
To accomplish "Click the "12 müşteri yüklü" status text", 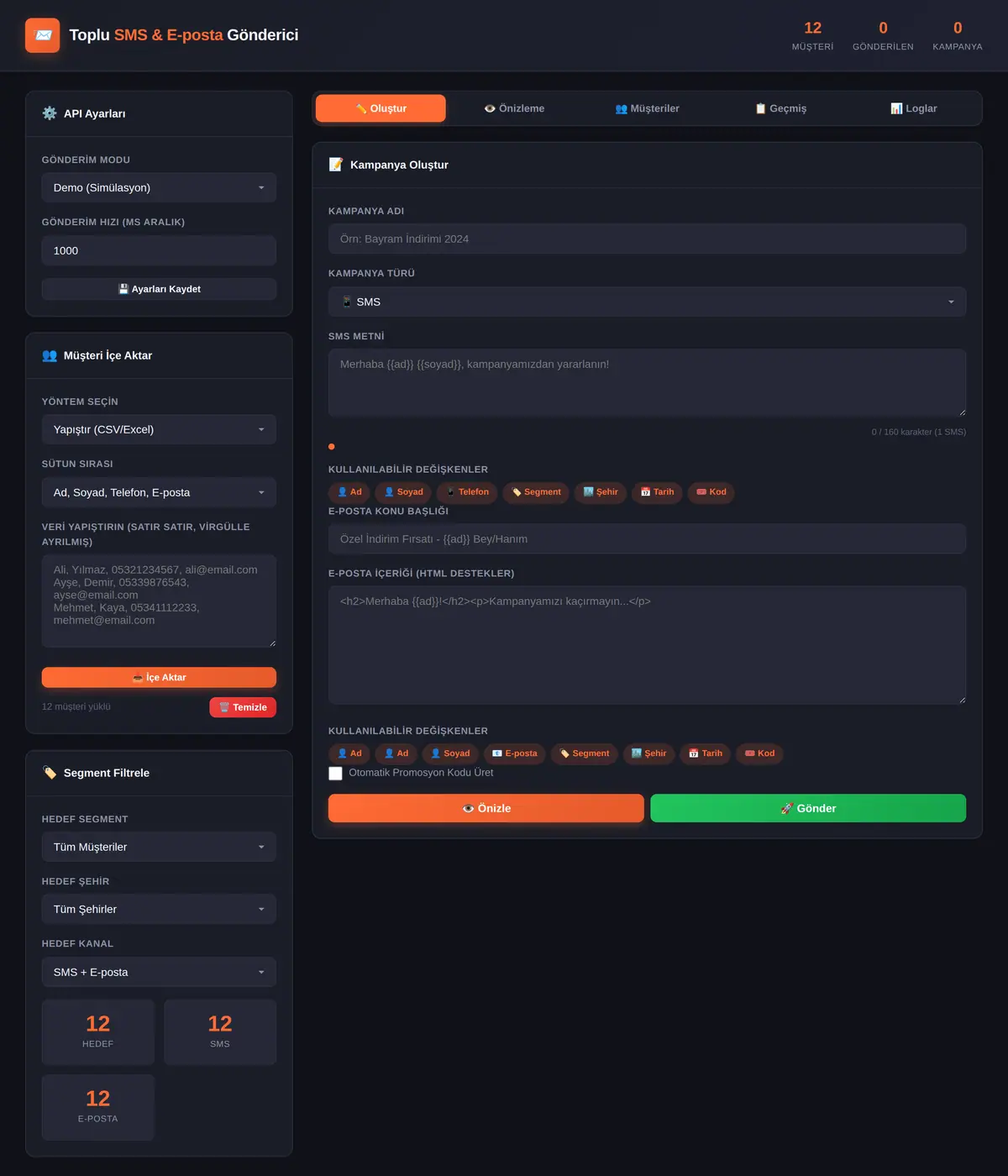I will (x=76, y=707).
